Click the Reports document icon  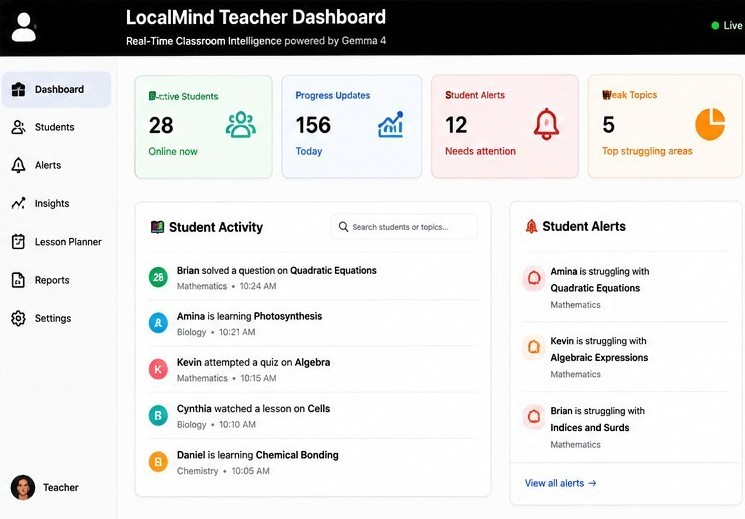[18, 280]
